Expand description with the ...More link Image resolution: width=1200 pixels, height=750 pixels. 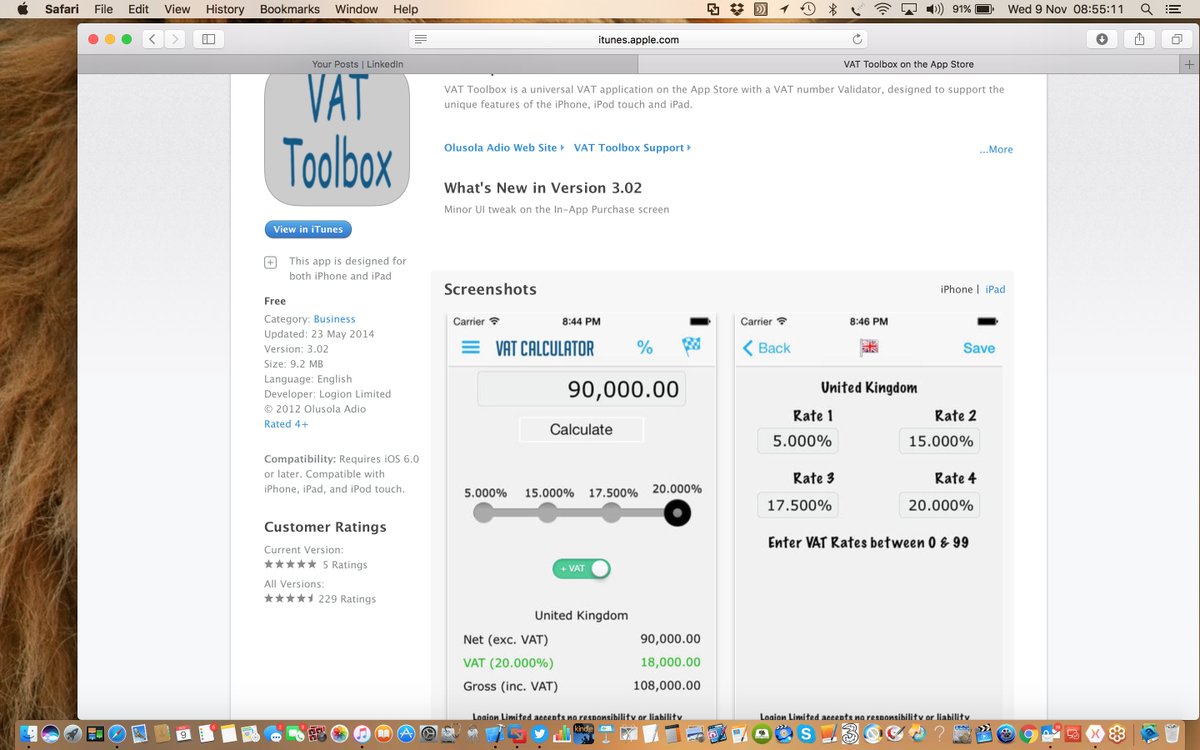pos(996,149)
